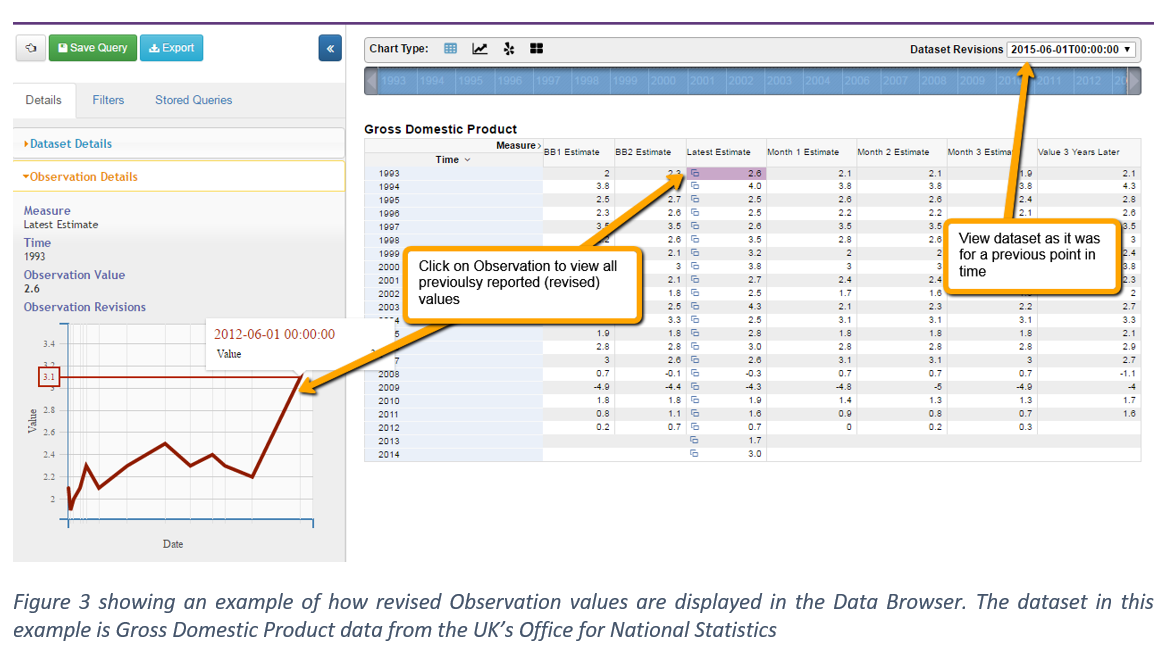1170x650 pixels.
Task: Click revisions icon in the 1994 Latest Estimate cell
Action: pyautogui.click(x=695, y=186)
